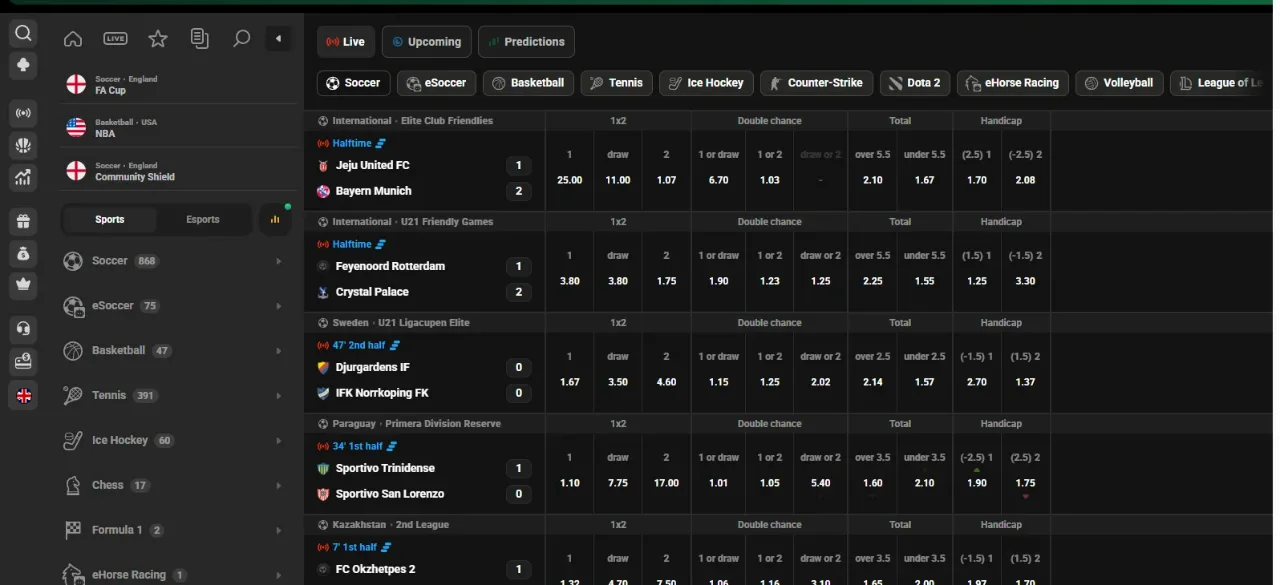Expand the Tennis 391 category
Image resolution: width=1280 pixels, height=585 pixels.
[x=175, y=396]
